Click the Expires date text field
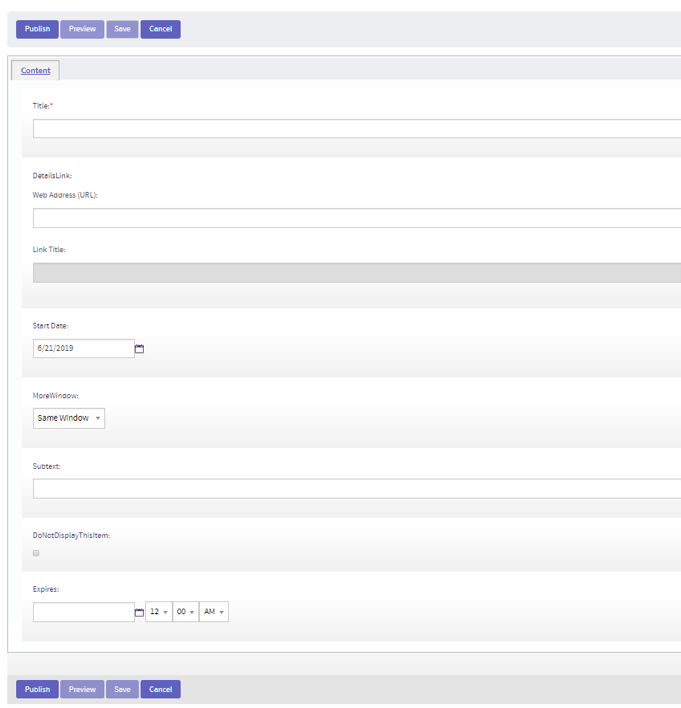 pyautogui.click(x=83, y=612)
